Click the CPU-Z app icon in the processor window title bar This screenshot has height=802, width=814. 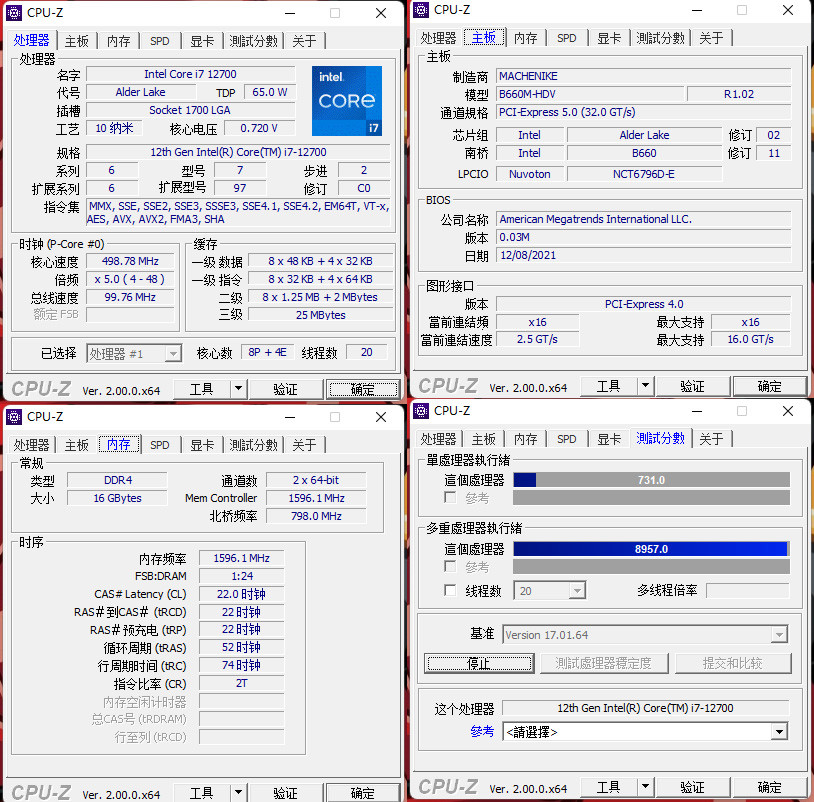tap(15, 12)
